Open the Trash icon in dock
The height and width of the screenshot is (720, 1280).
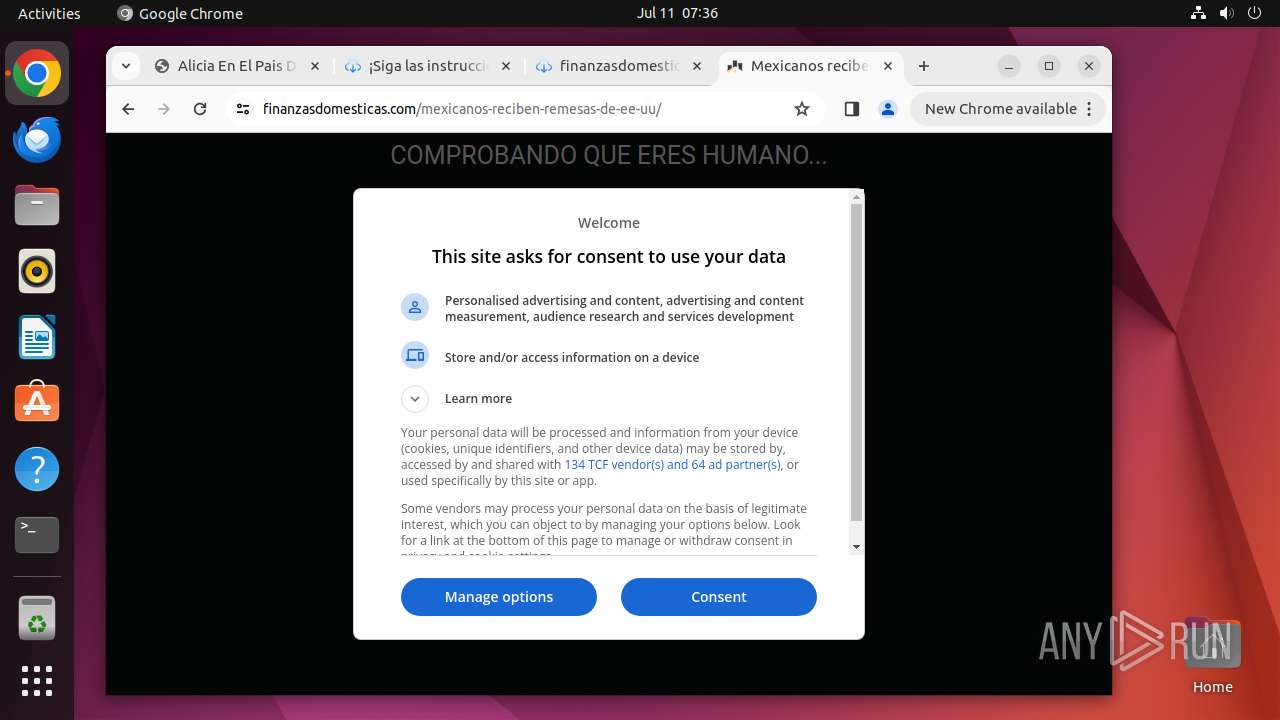click(x=37, y=619)
